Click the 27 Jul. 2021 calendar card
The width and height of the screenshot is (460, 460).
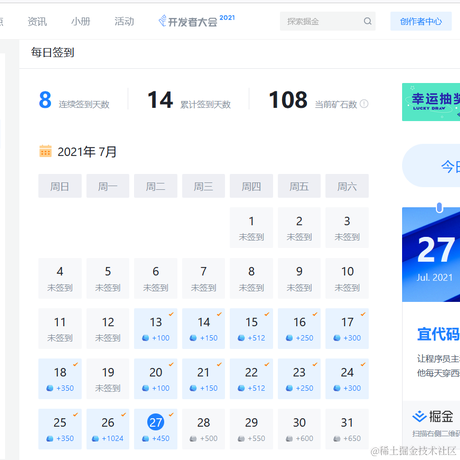[431, 254]
